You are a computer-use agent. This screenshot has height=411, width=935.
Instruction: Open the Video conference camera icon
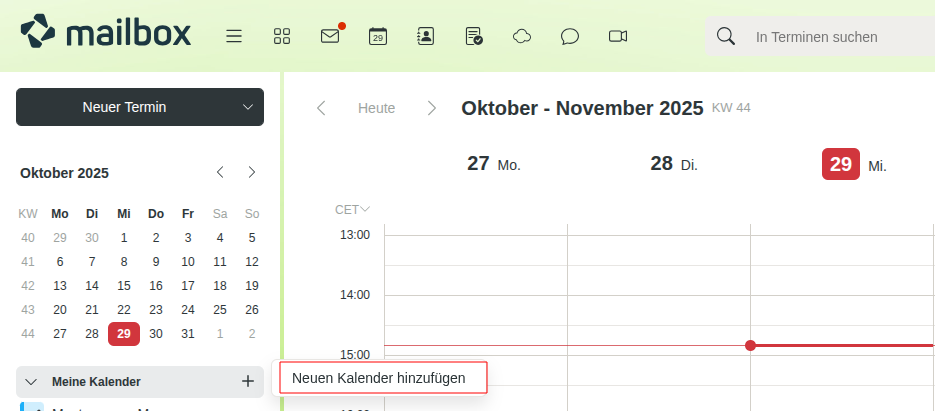[618, 36]
